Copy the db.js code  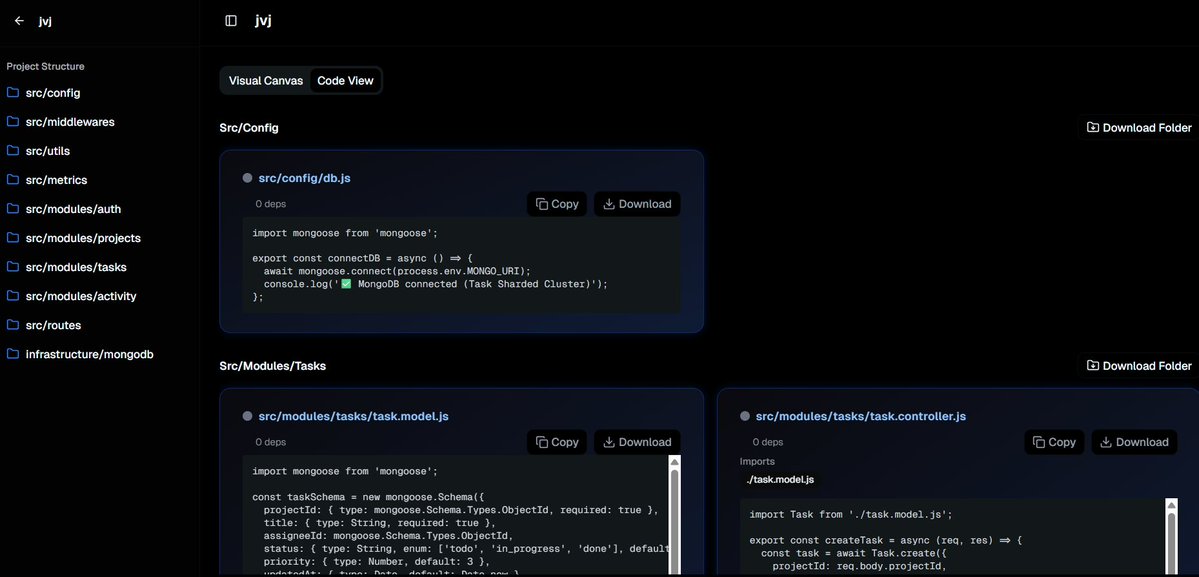coord(557,204)
